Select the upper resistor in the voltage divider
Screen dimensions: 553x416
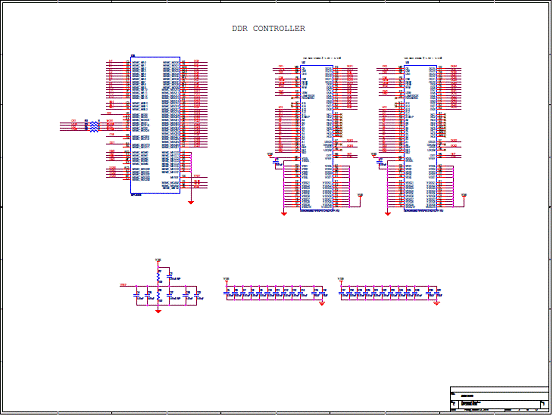(x=159, y=277)
